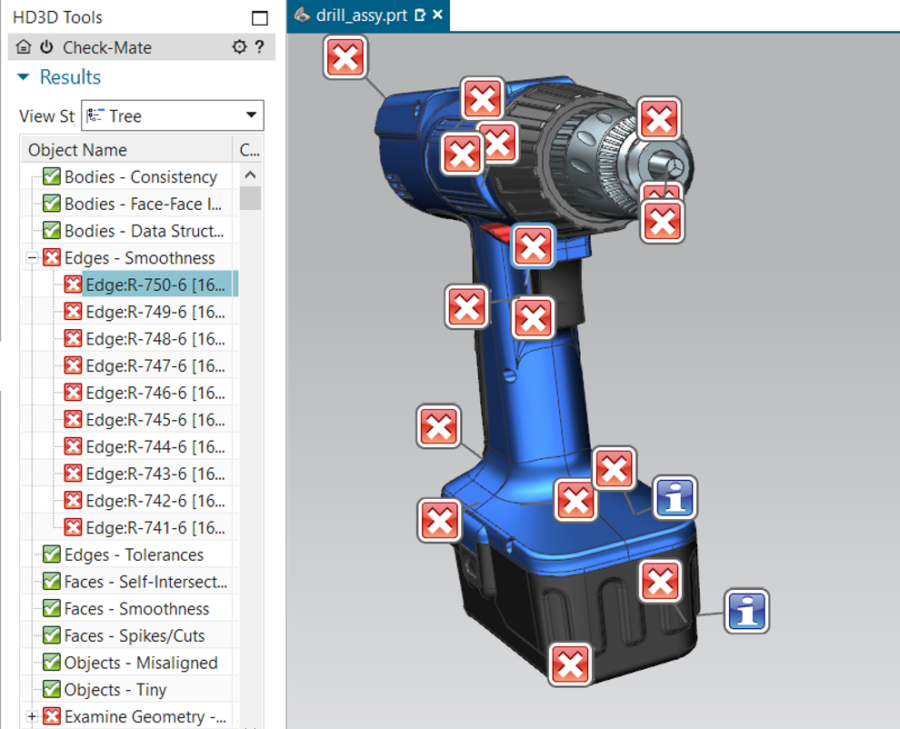
Task: Click the Check-Mate home icon
Action: tap(24, 47)
